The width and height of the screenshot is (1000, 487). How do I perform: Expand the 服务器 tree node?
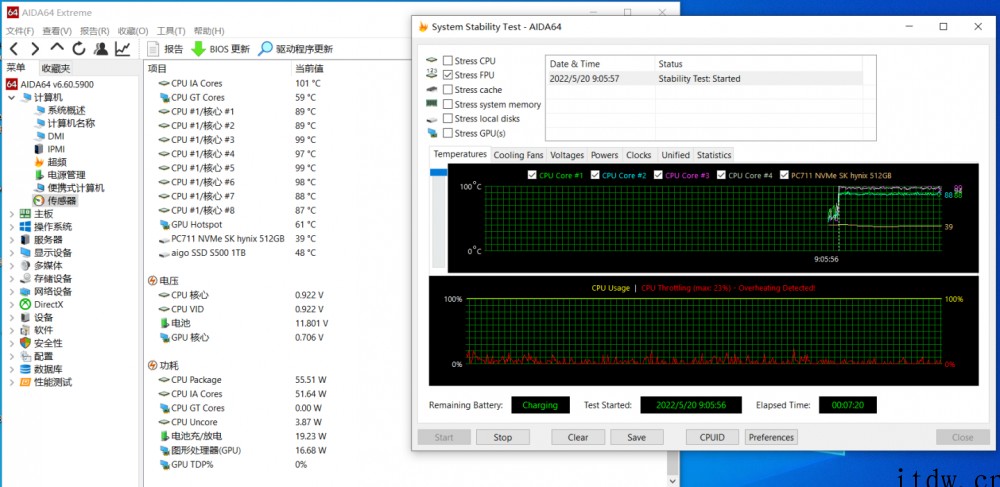pyautogui.click(x=11, y=240)
